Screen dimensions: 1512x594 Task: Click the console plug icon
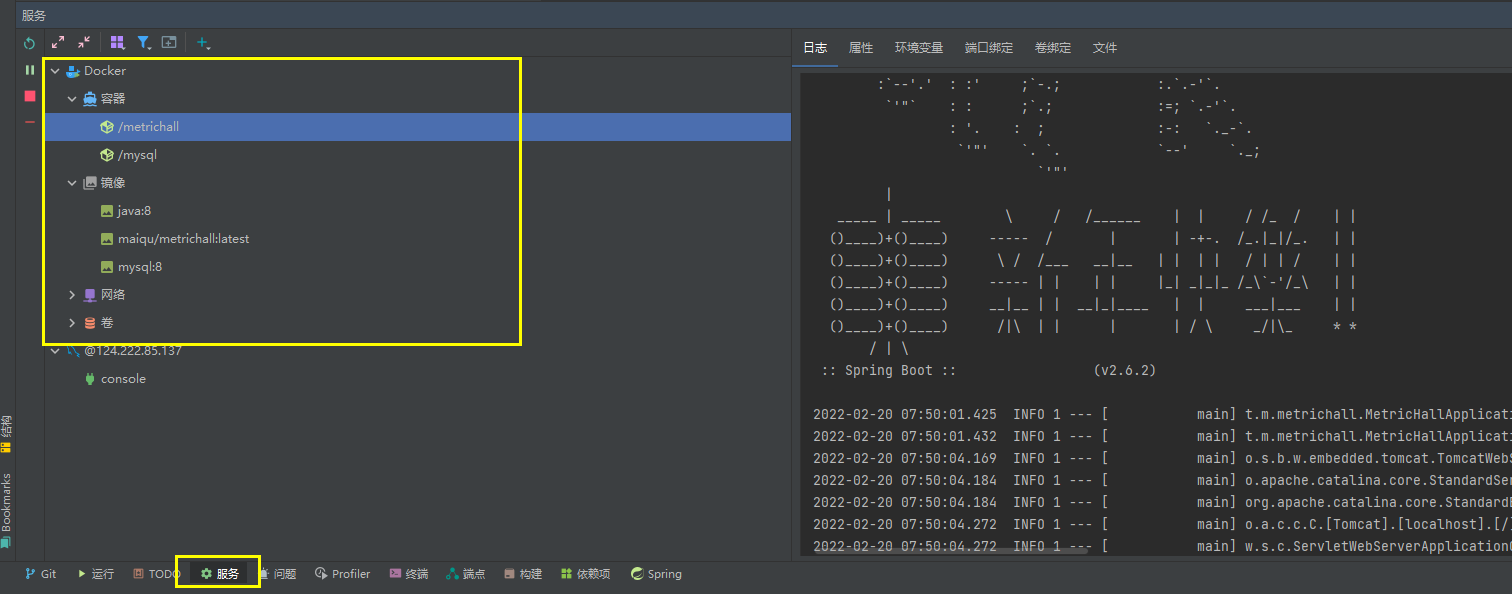click(90, 379)
